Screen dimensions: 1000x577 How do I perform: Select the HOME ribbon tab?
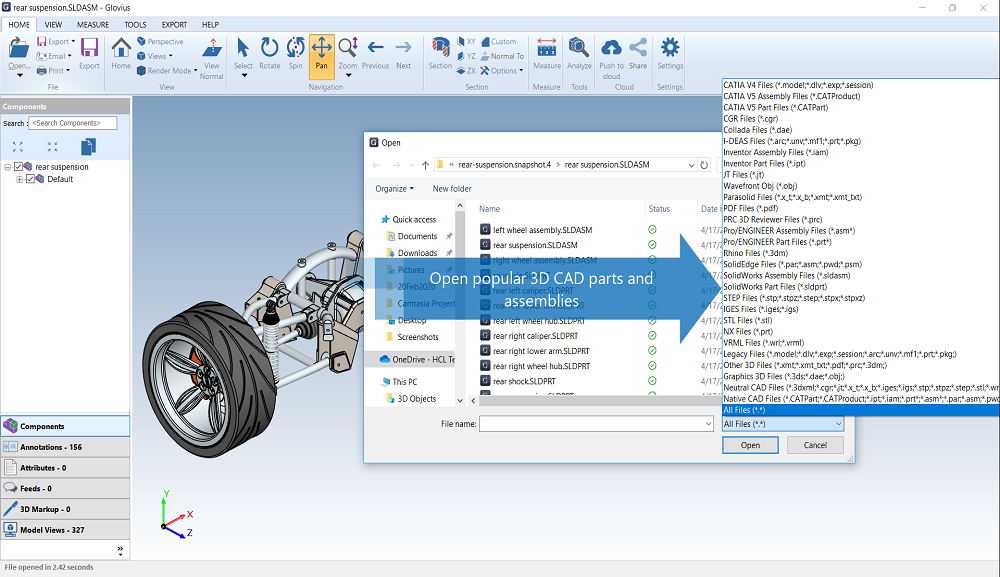pyautogui.click(x=19, y=25)
